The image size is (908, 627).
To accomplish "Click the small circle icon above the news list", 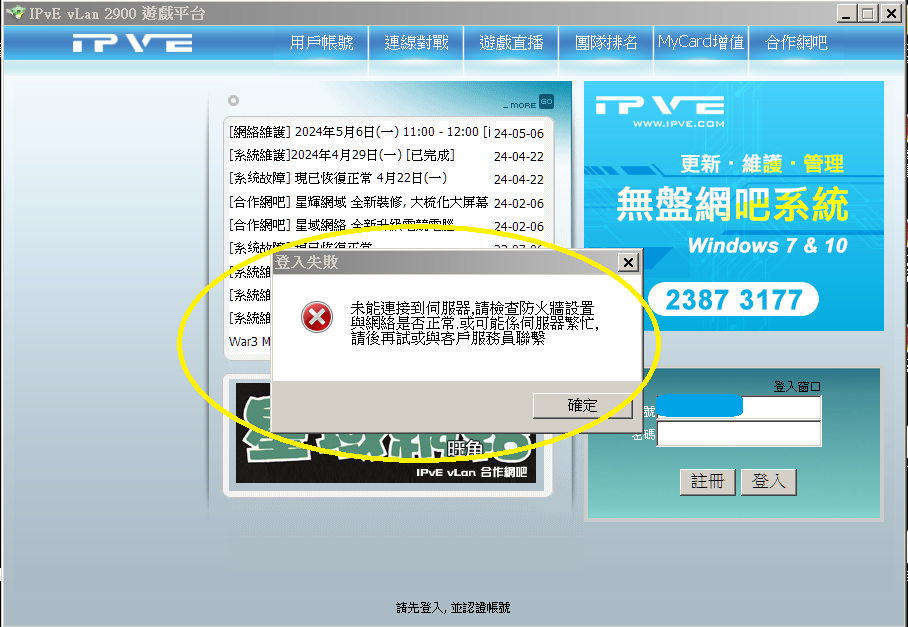I will click(x=233, y=101).
